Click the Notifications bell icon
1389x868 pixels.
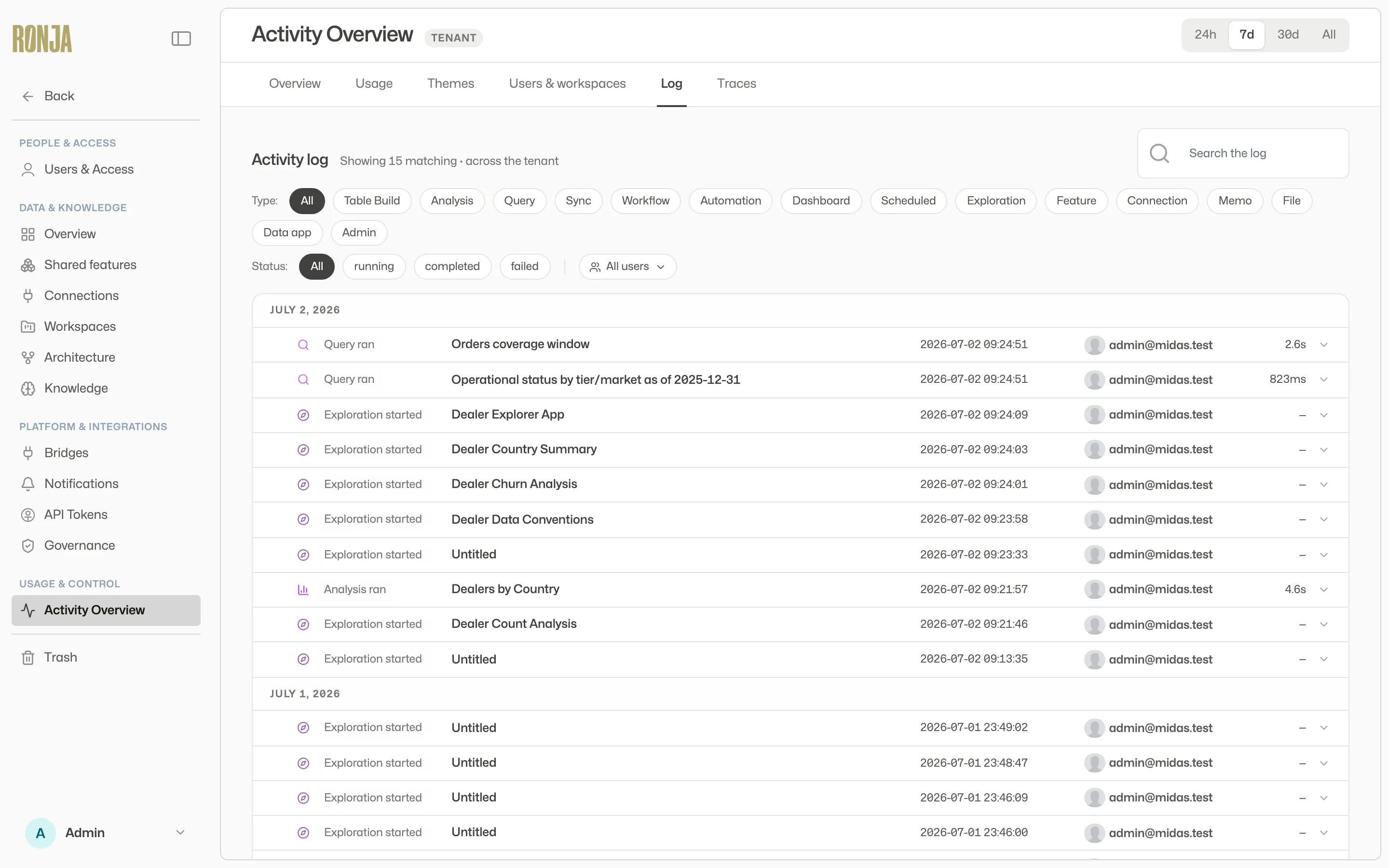pyautogui.click(x=27, y=484)
